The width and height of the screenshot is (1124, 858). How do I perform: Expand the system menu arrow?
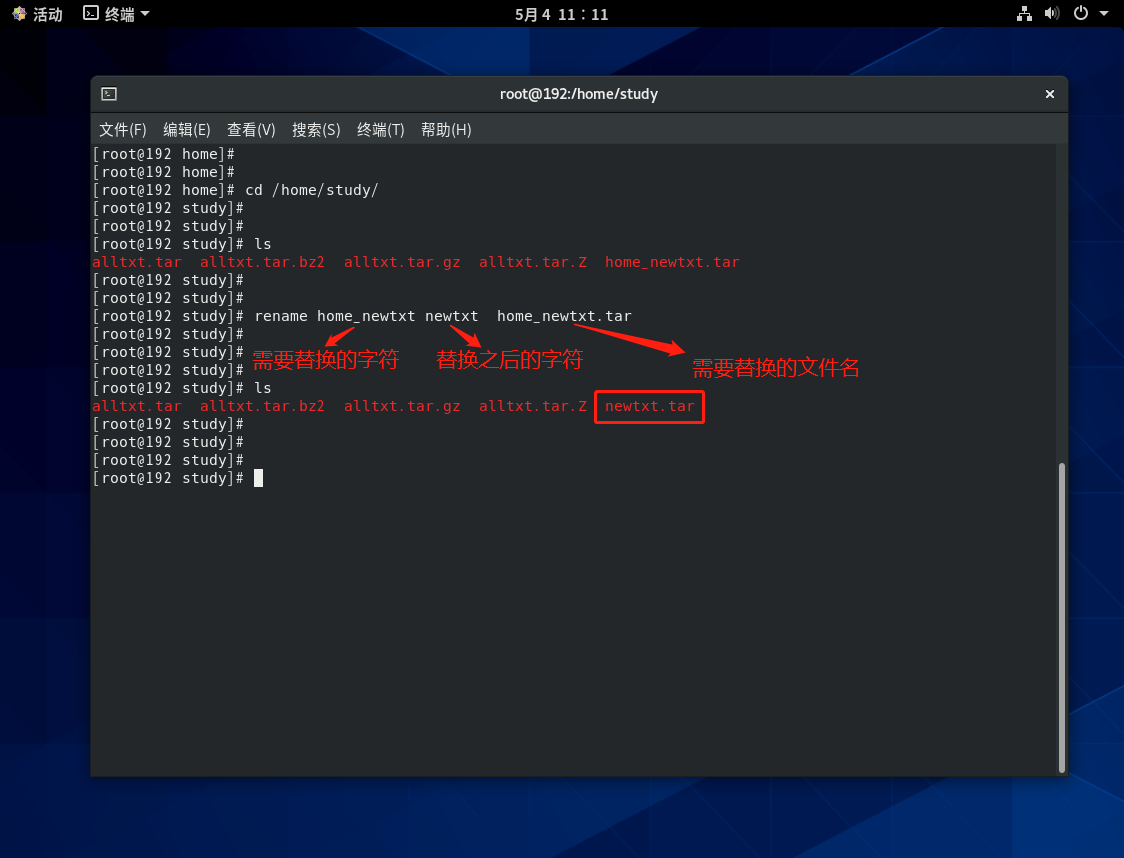(1104, 14)
